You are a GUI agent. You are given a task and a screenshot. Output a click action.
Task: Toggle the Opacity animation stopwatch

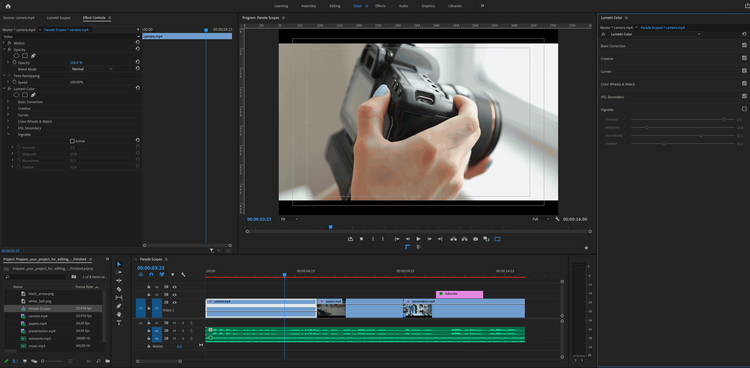tap(14, 63)
